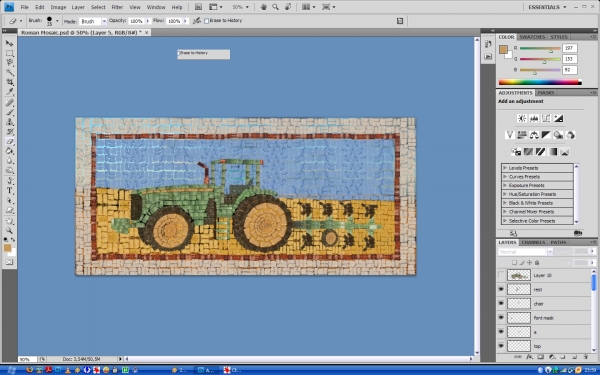
Task: Click the delete layer trash icon
Action: [586, 357]
